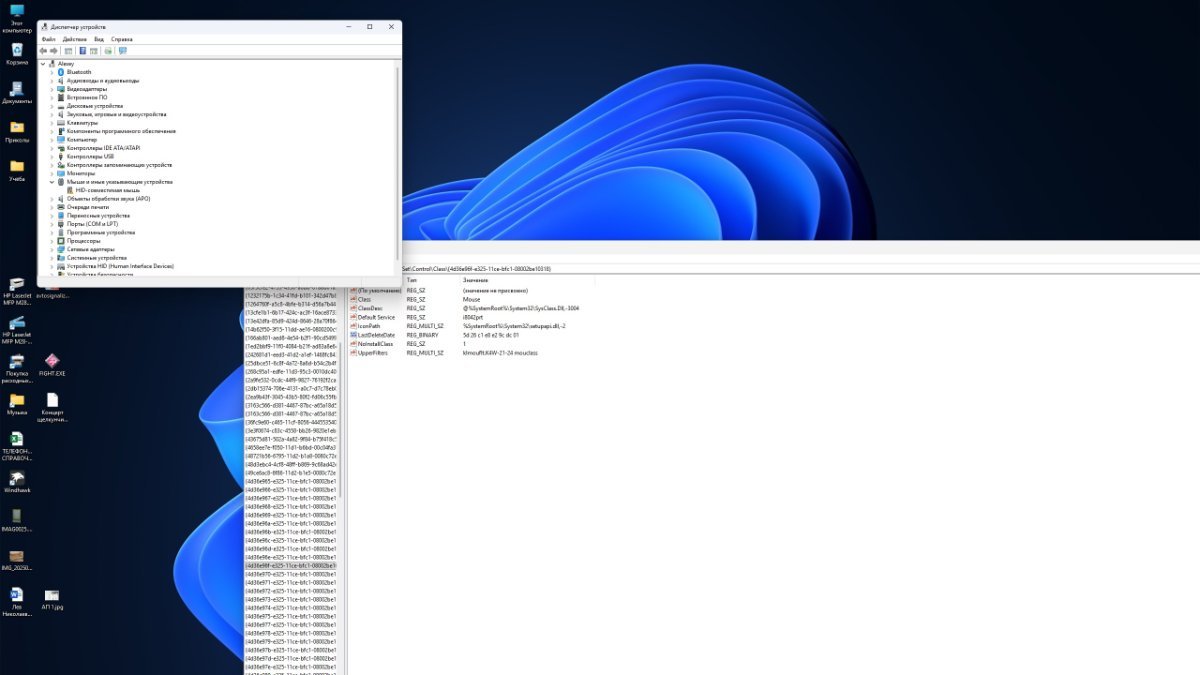Click the registry path address bar
This screenshot has height=675, width=1200.
700,269
